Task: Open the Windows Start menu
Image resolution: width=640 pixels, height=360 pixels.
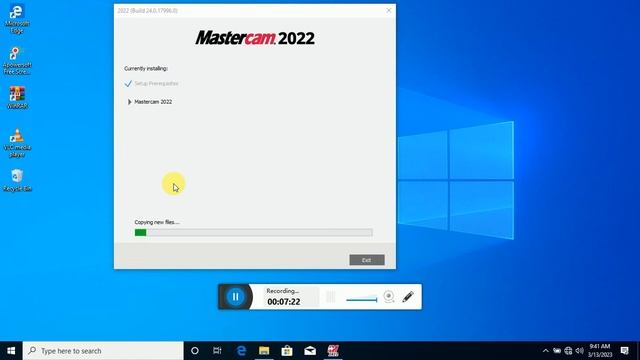Action: point(11,351)
